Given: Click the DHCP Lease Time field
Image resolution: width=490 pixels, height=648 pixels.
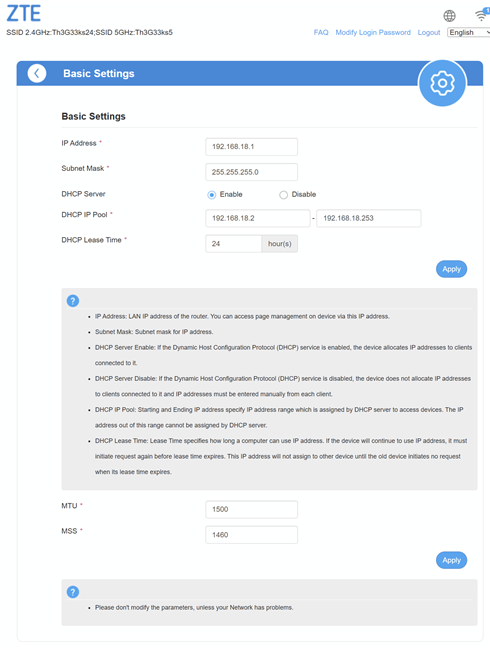Looking at the screenshot, I should 233,244.
